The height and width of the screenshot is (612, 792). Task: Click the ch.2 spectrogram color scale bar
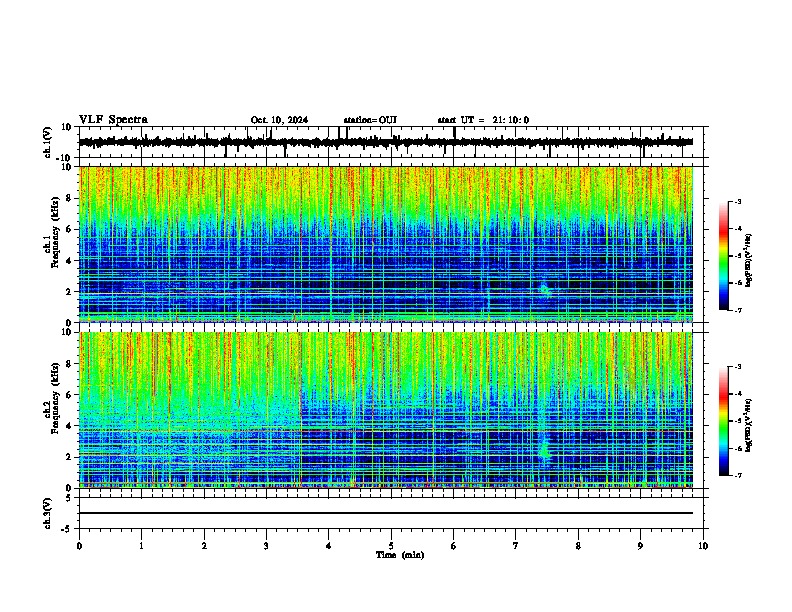click(x=724, y=421)
